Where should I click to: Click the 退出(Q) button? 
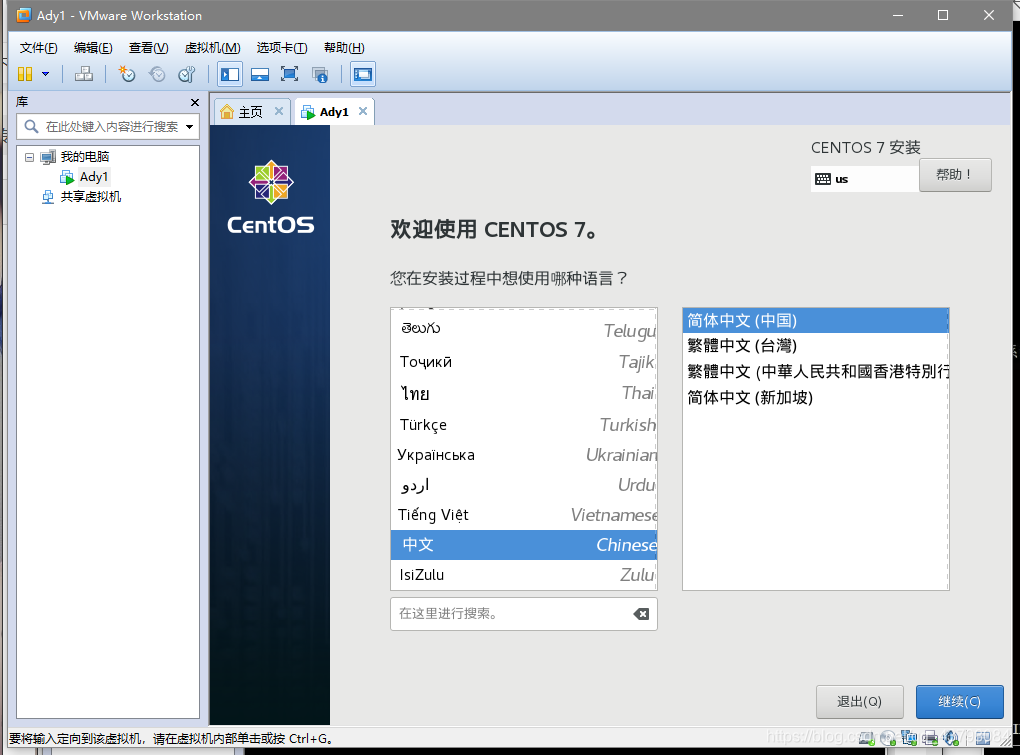(x=859, y=702)
